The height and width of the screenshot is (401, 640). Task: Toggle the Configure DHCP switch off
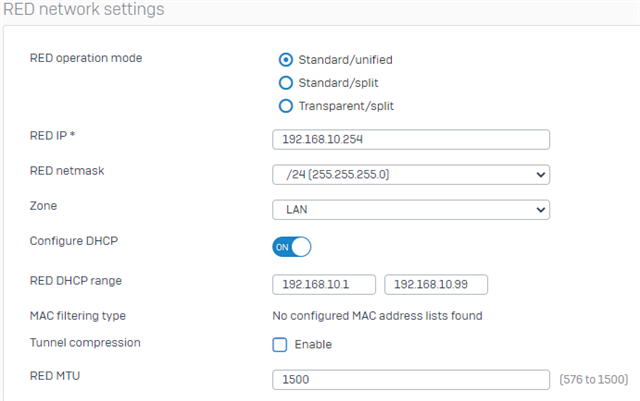292,247
